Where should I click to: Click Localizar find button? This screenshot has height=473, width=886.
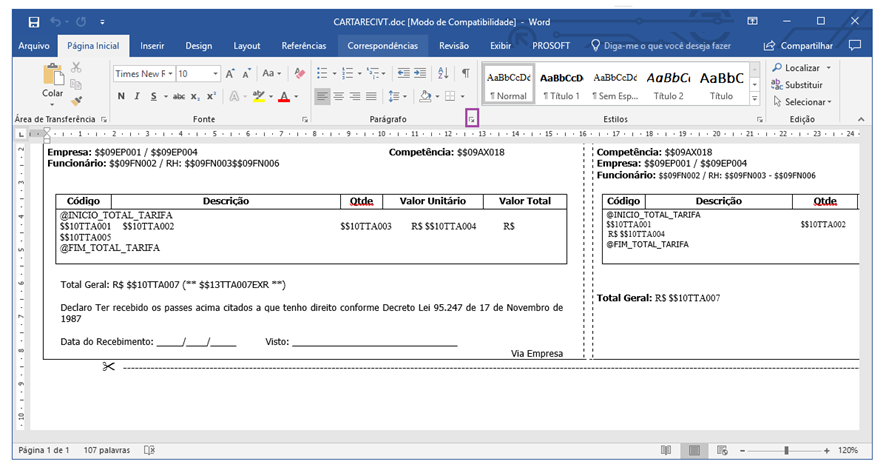801,67
